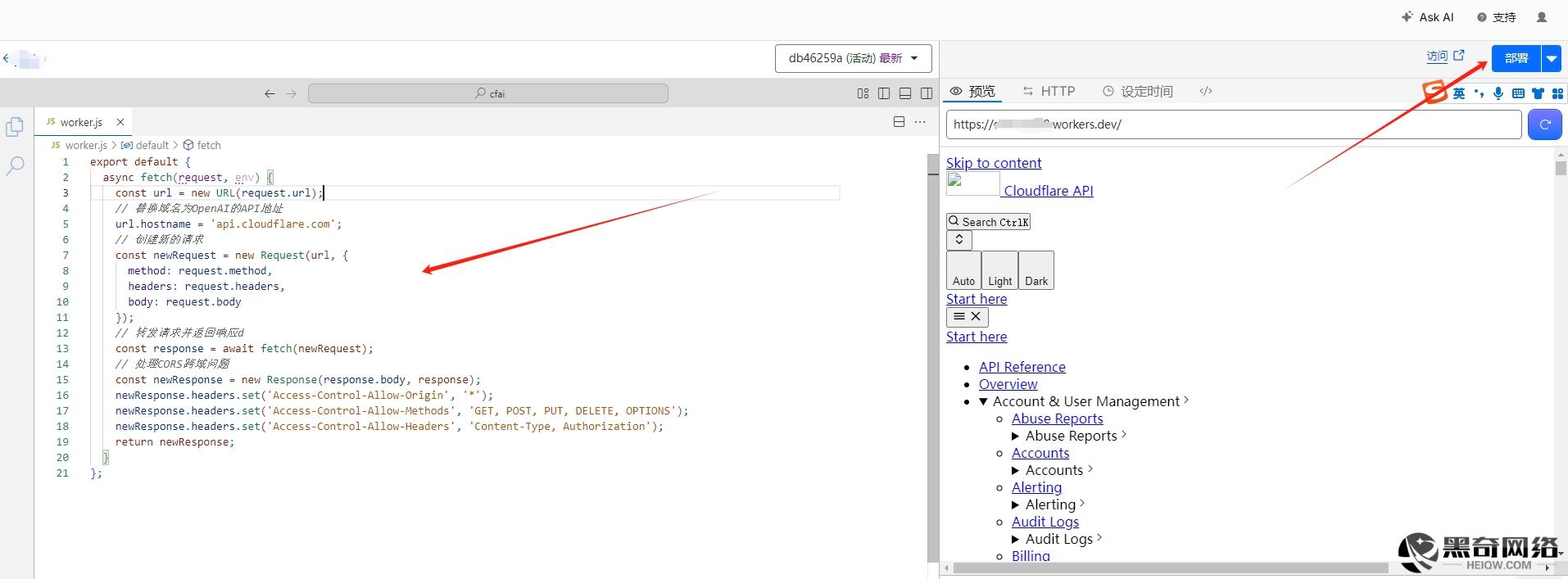Click the blue refresh preview button
1568x579 pixels.
pyautogui.click(x=1545, y=124)
